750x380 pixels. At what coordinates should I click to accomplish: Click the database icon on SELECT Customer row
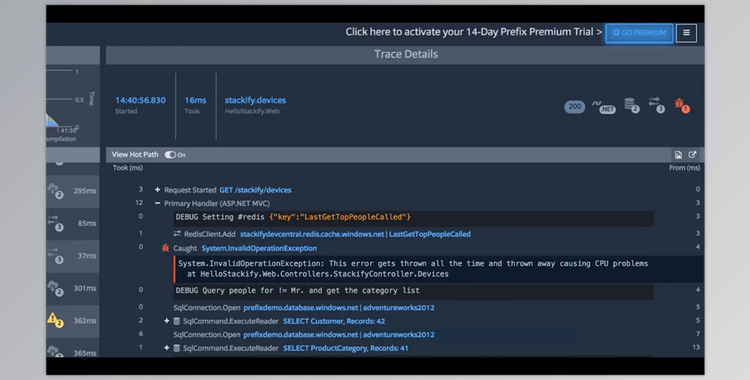(x=176, y=321)
